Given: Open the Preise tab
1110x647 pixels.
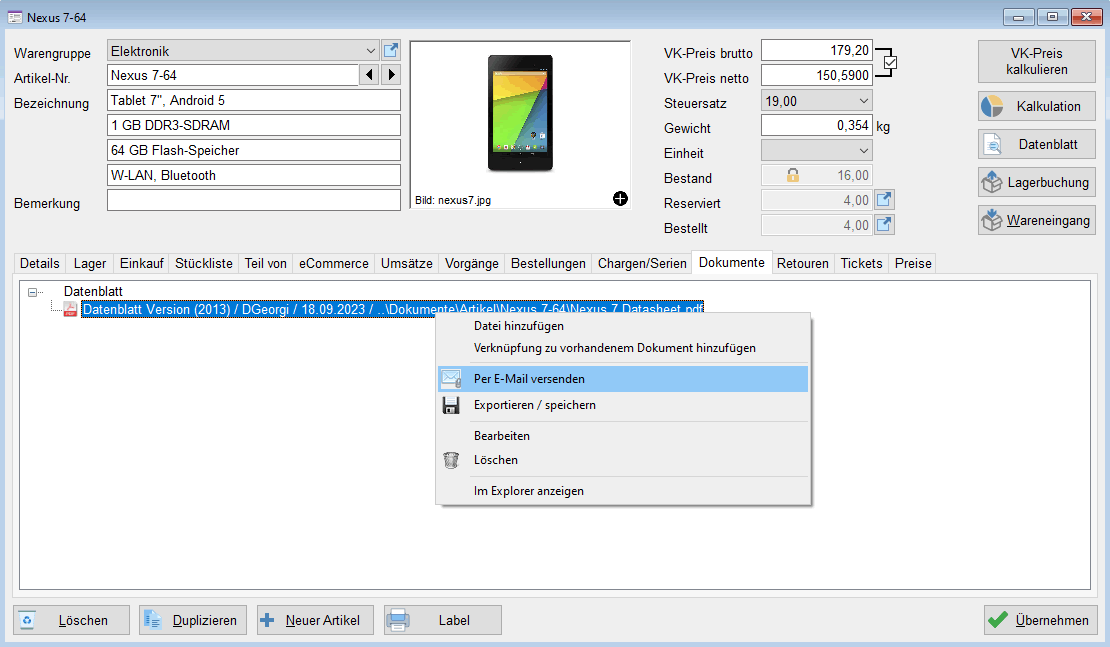Looking at the screenshot, I should click(913, 263).
